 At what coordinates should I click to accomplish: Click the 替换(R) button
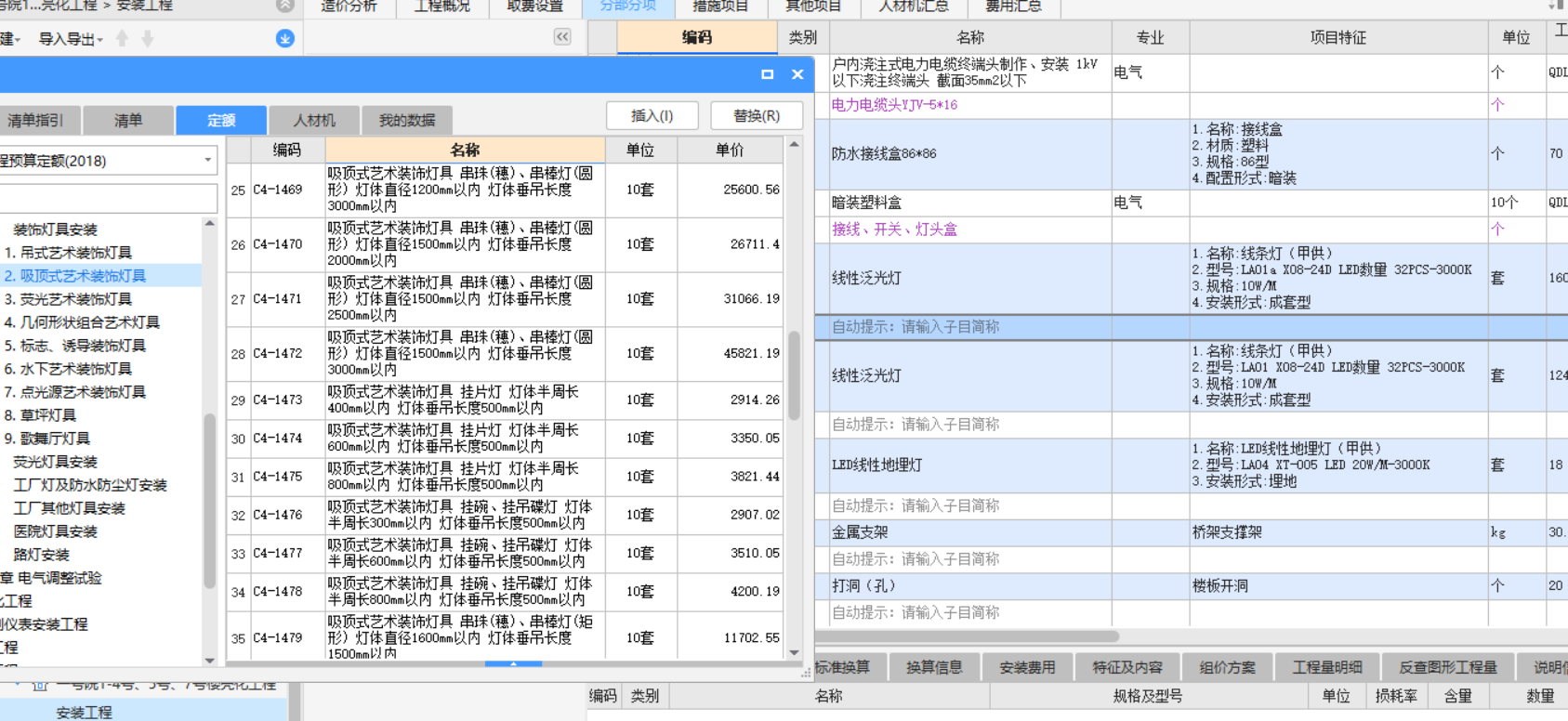757,116
